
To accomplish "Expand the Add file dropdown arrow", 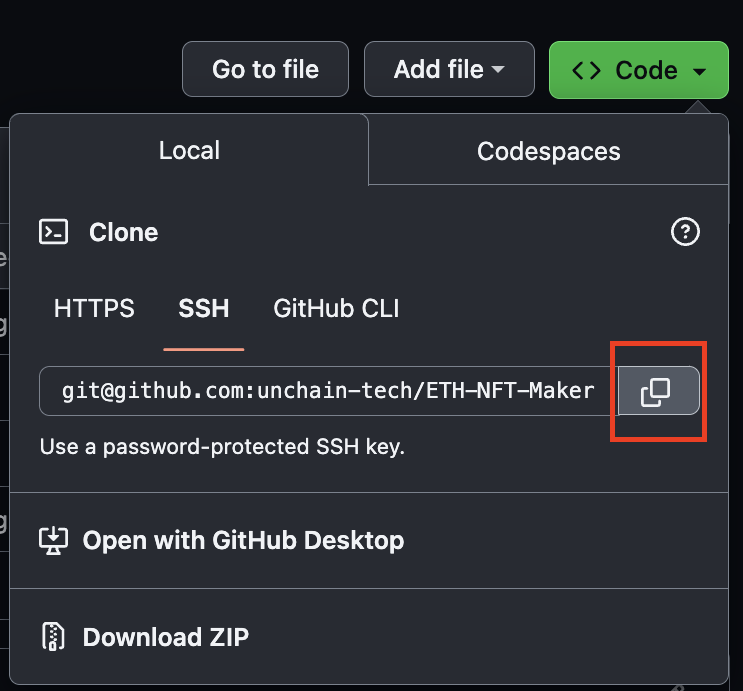I will (498, 70).
